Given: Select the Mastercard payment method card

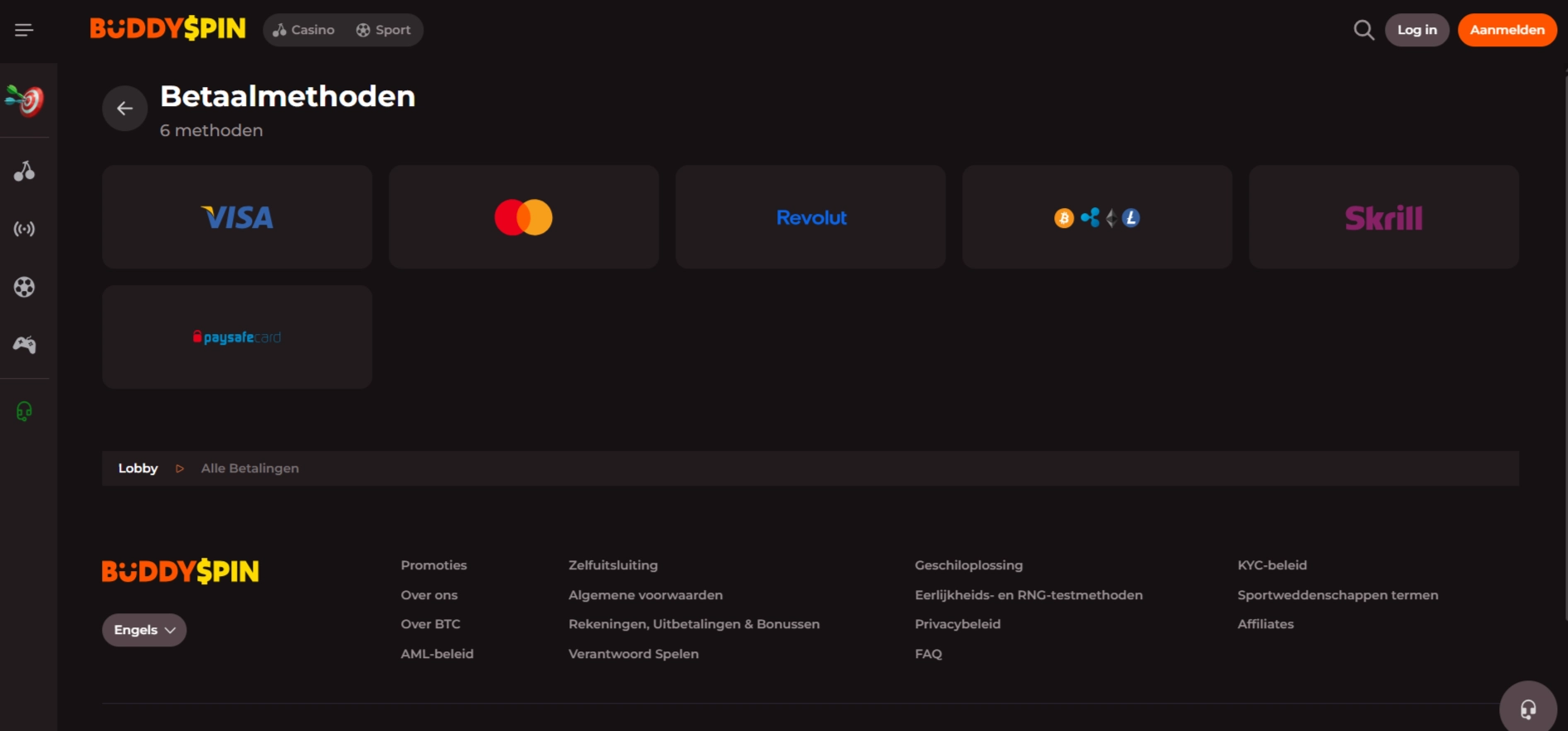Looking at the screenshot, I should (524, 216).
